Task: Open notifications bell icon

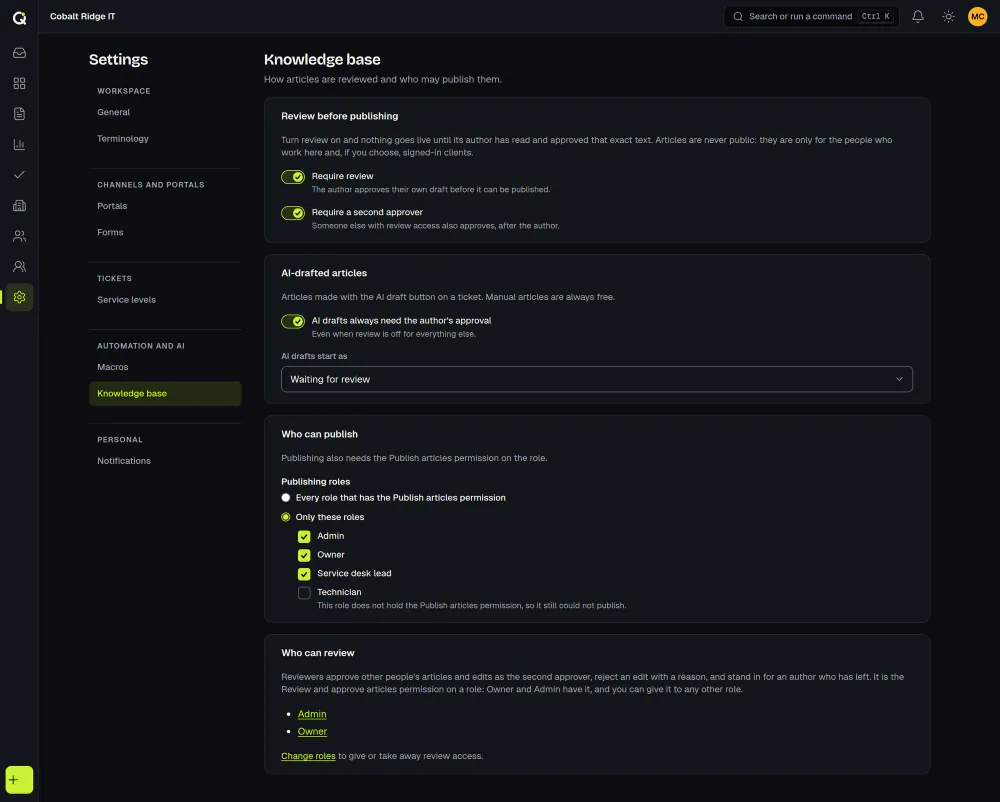Action: click(918, 17)
